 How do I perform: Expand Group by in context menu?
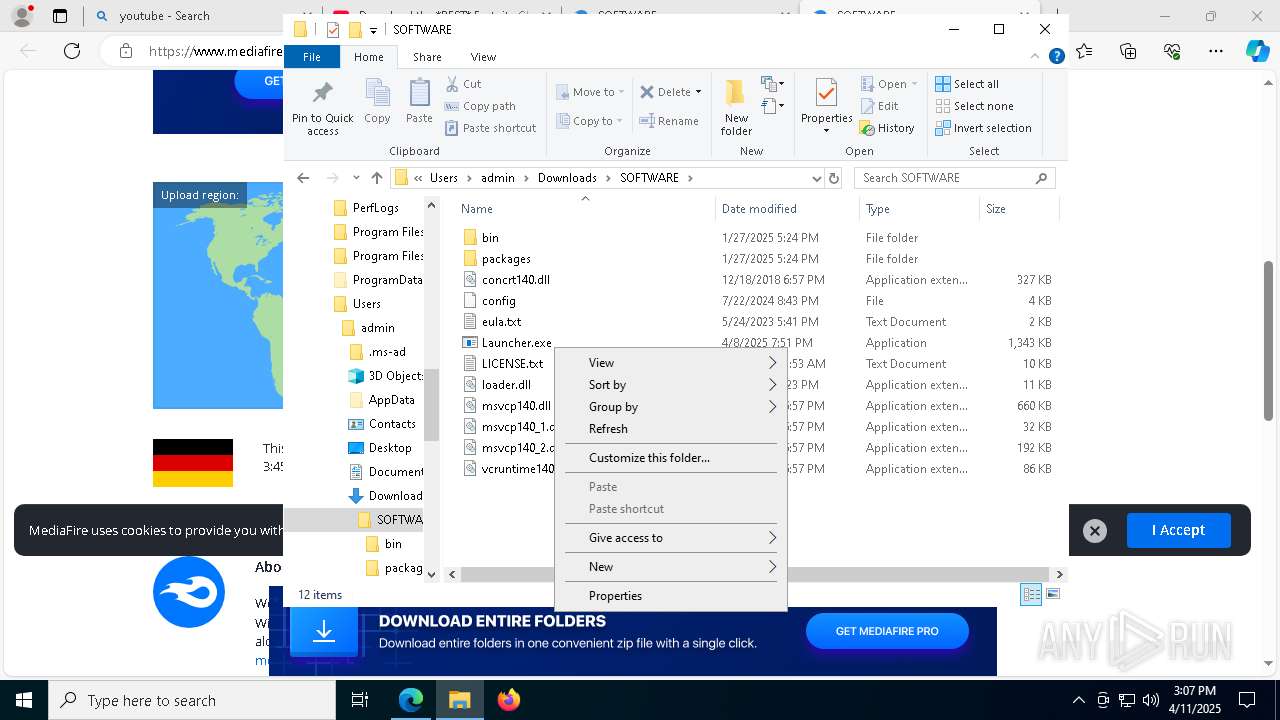coord(671,407)
